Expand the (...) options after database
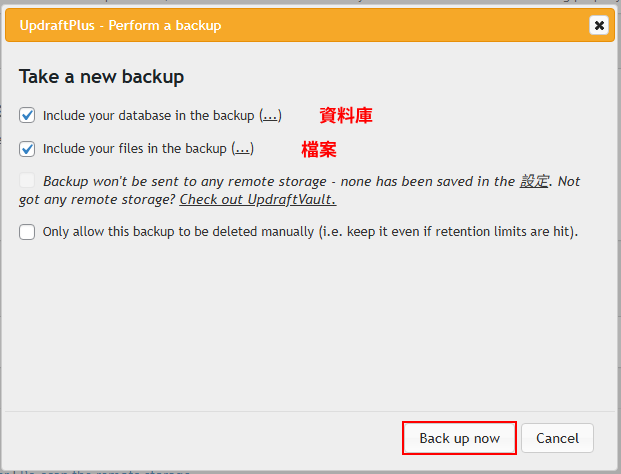 pyautogui.click(x=270, y=115)
